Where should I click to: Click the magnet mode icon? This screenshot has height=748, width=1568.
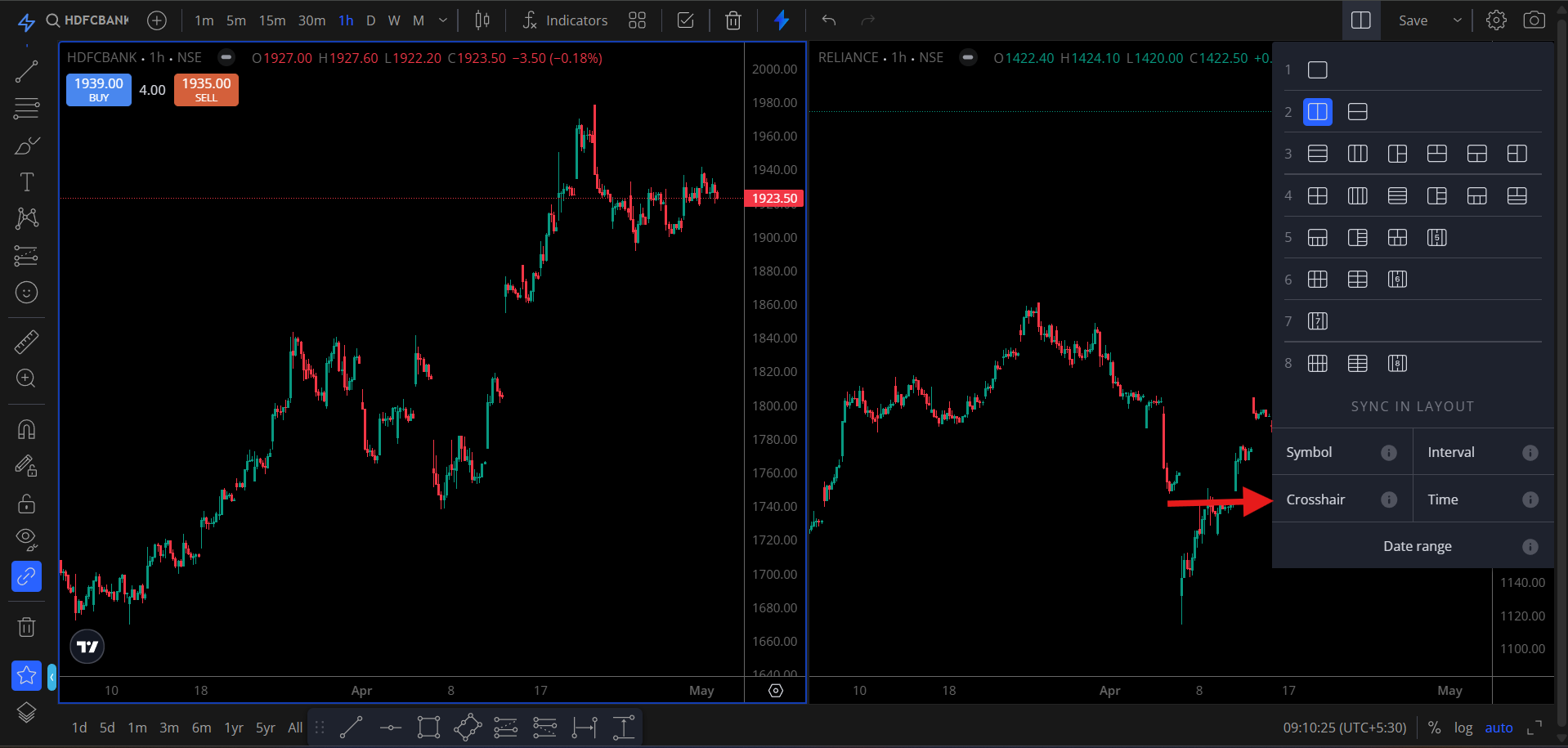[26, 429]
